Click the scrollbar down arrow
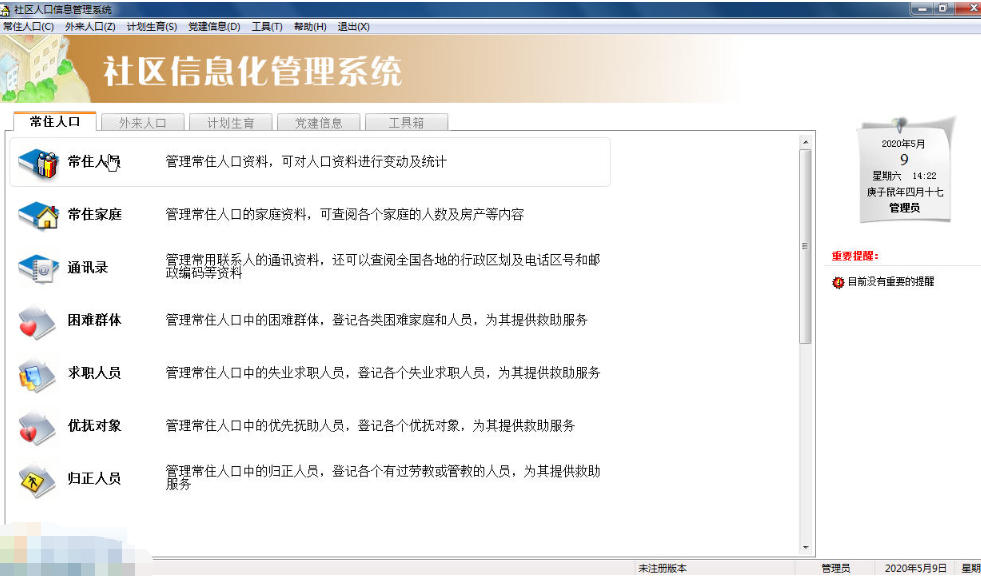Image resolution: width=981 pixels, height=576 pixels. pos(806,547)
